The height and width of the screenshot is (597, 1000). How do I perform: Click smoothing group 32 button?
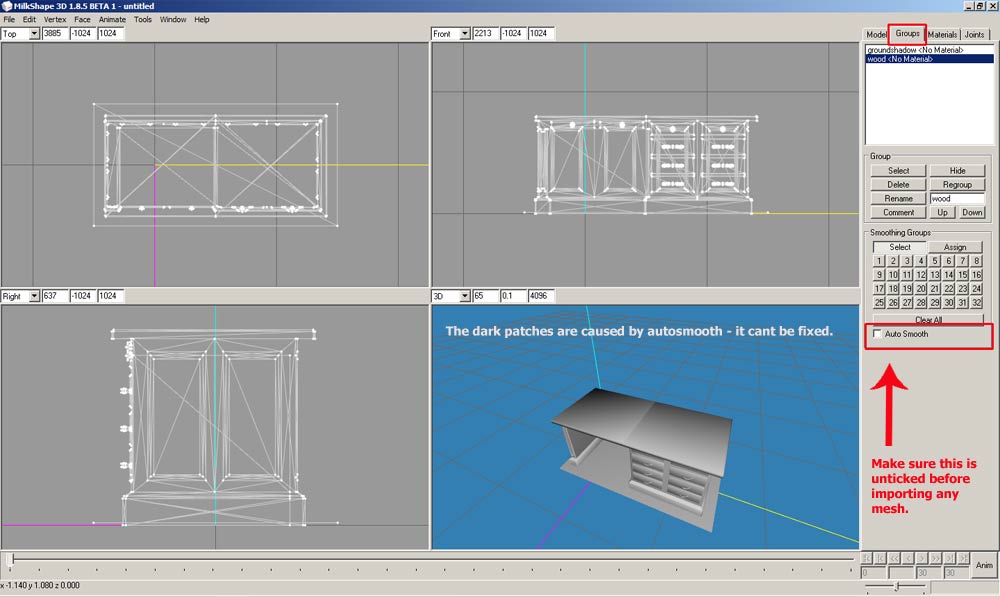[976, 303]
